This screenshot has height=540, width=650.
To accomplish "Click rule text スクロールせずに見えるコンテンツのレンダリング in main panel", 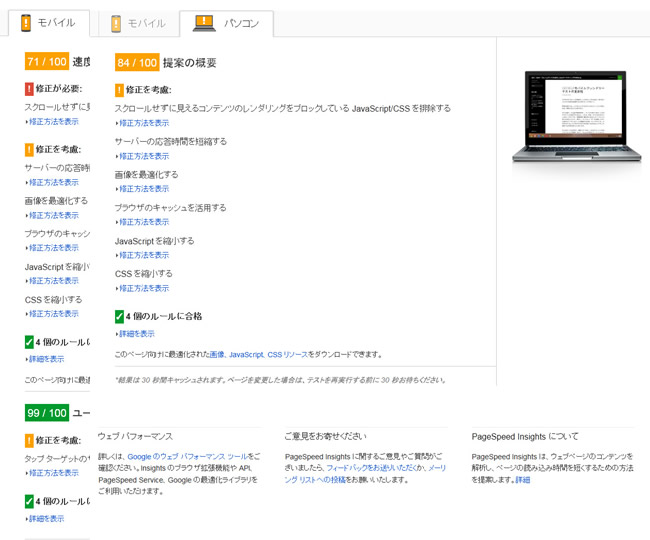I will click(282, 109).
